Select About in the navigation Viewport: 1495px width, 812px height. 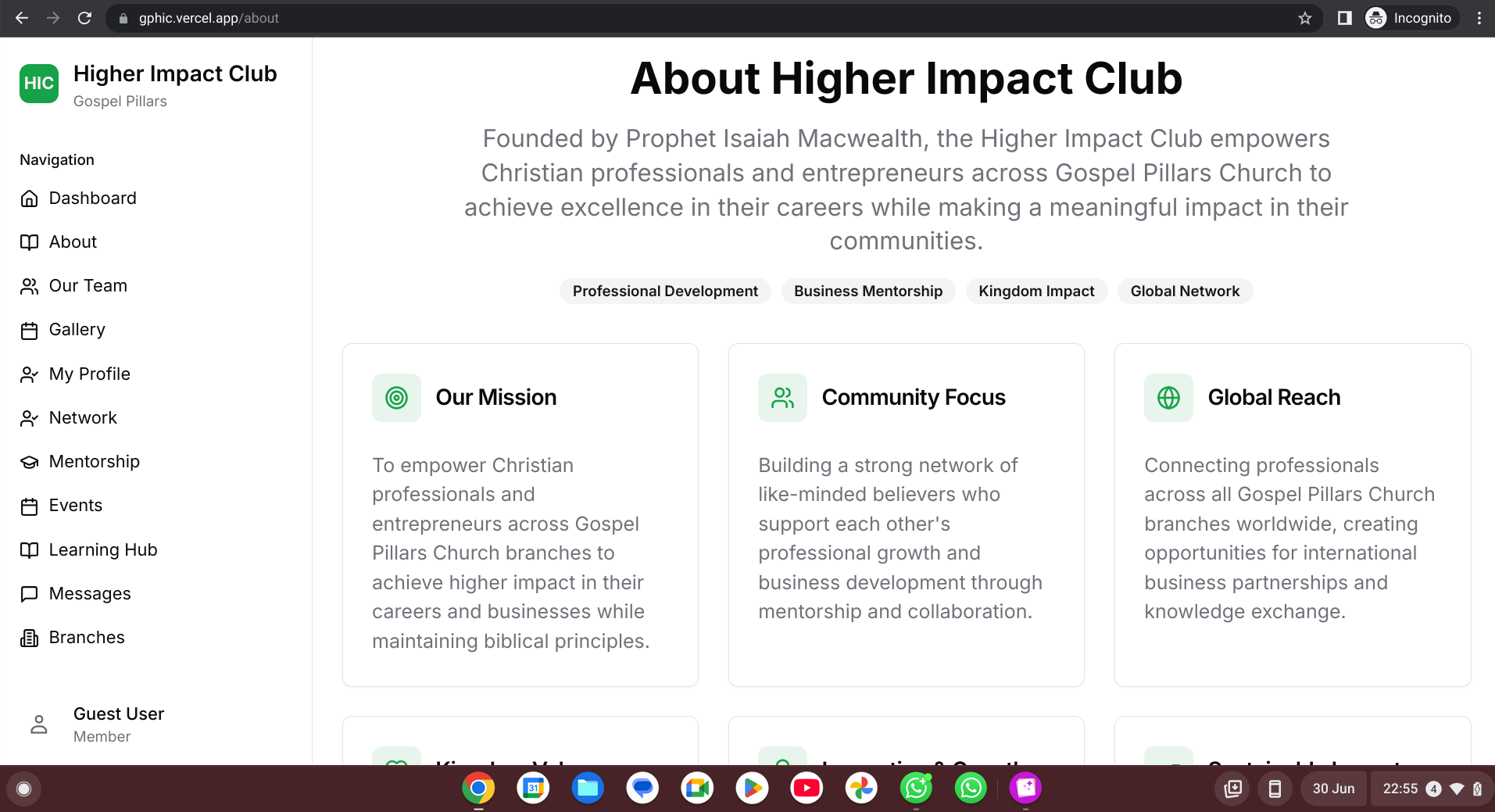tap(156, 242)
